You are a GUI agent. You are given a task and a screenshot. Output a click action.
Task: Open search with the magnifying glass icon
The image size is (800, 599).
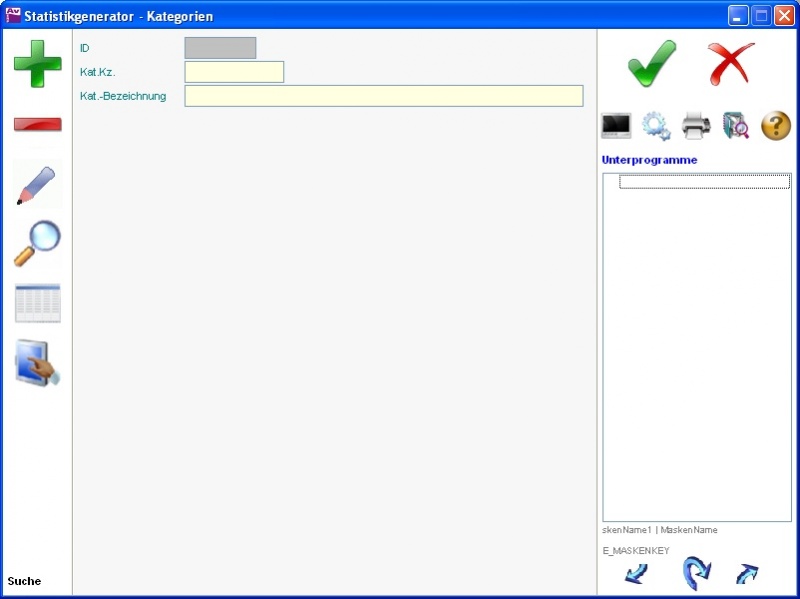click(x=37, y=243)
